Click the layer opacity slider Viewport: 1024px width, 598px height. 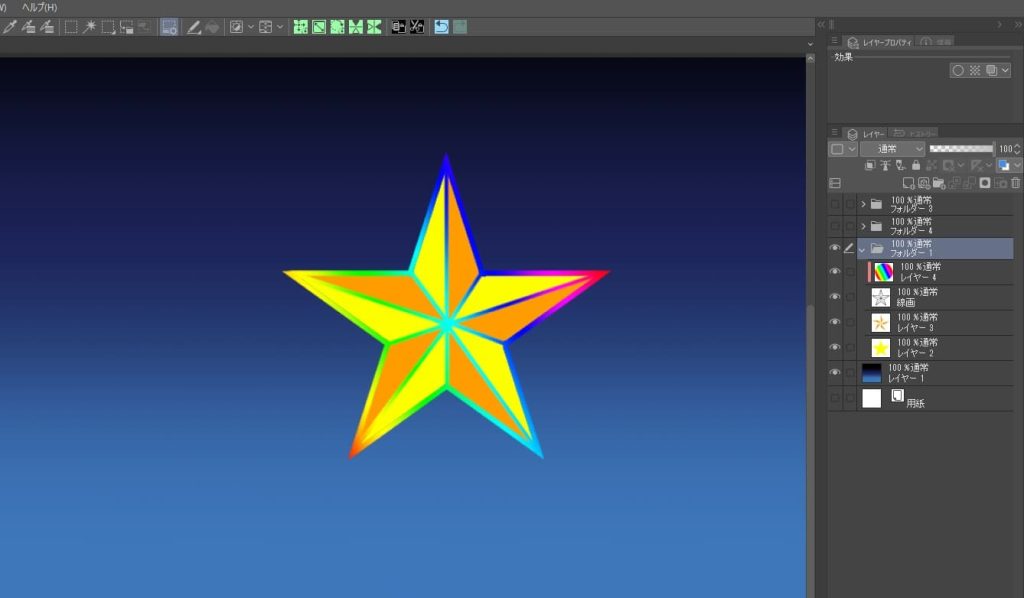[x=961, y=148]
